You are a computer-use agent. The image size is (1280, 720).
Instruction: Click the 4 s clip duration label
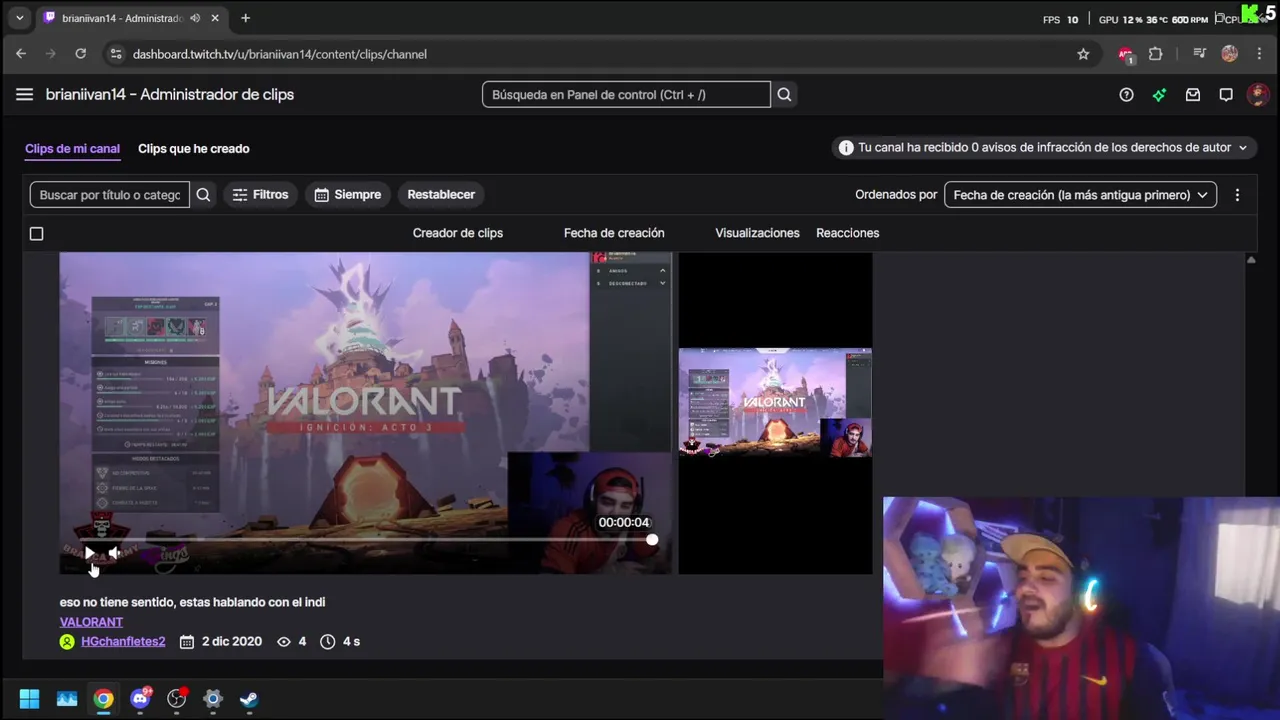351,642
